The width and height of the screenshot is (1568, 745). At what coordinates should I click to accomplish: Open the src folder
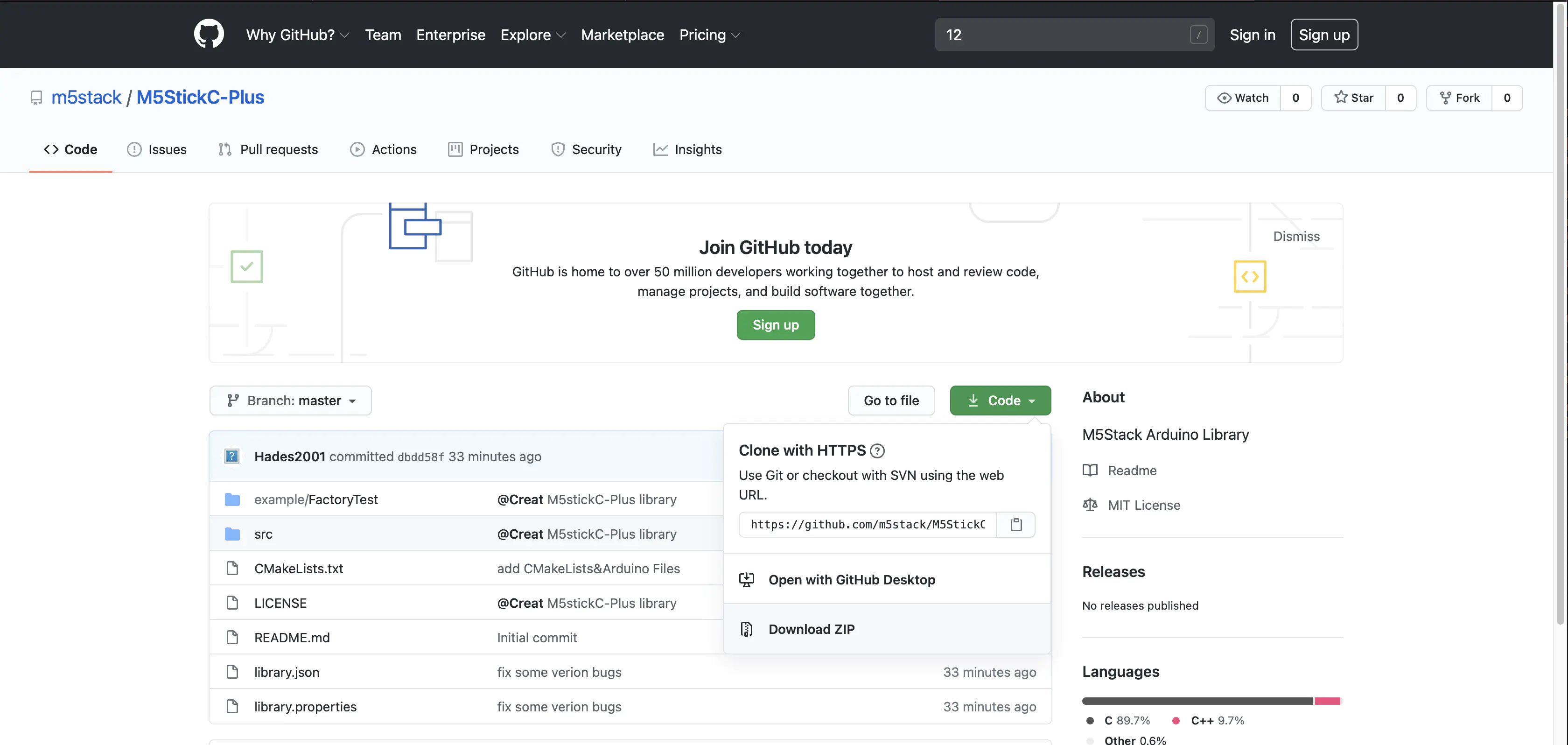[263, 534]
